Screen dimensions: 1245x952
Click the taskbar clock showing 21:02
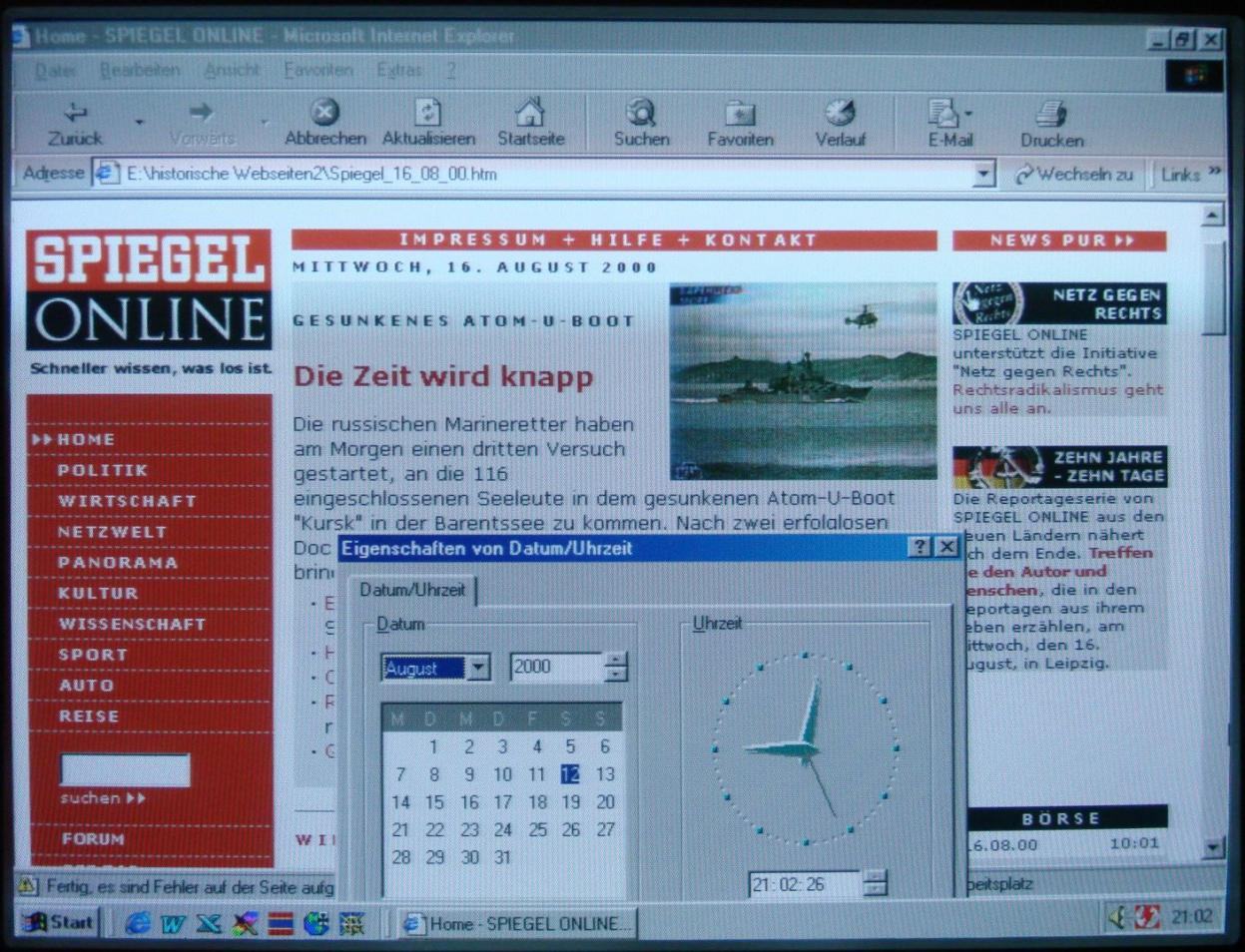[1191, 916]
